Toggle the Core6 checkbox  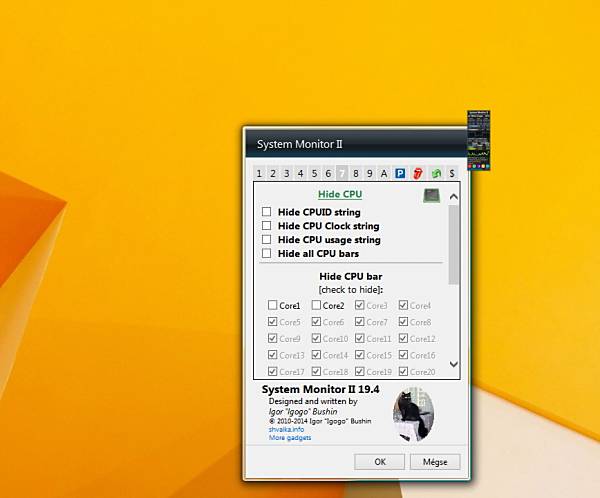(316, 322)
